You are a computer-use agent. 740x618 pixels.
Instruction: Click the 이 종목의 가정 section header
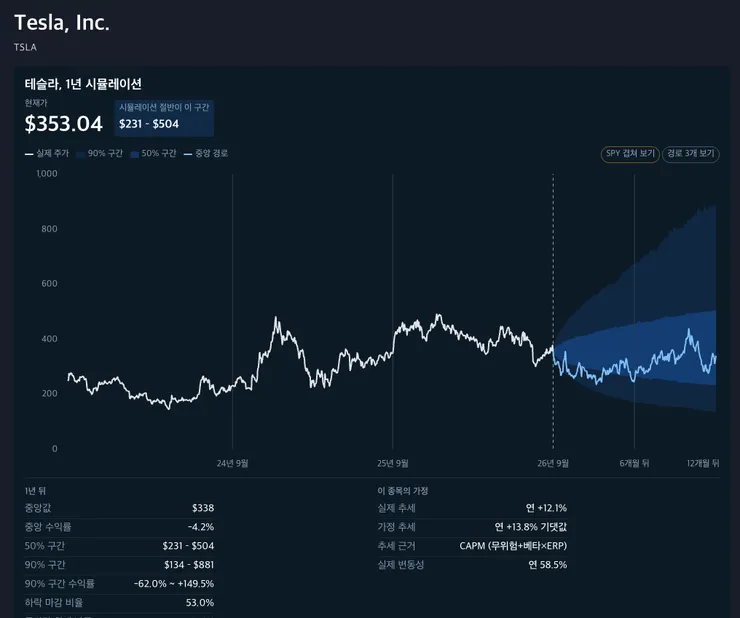403,491
